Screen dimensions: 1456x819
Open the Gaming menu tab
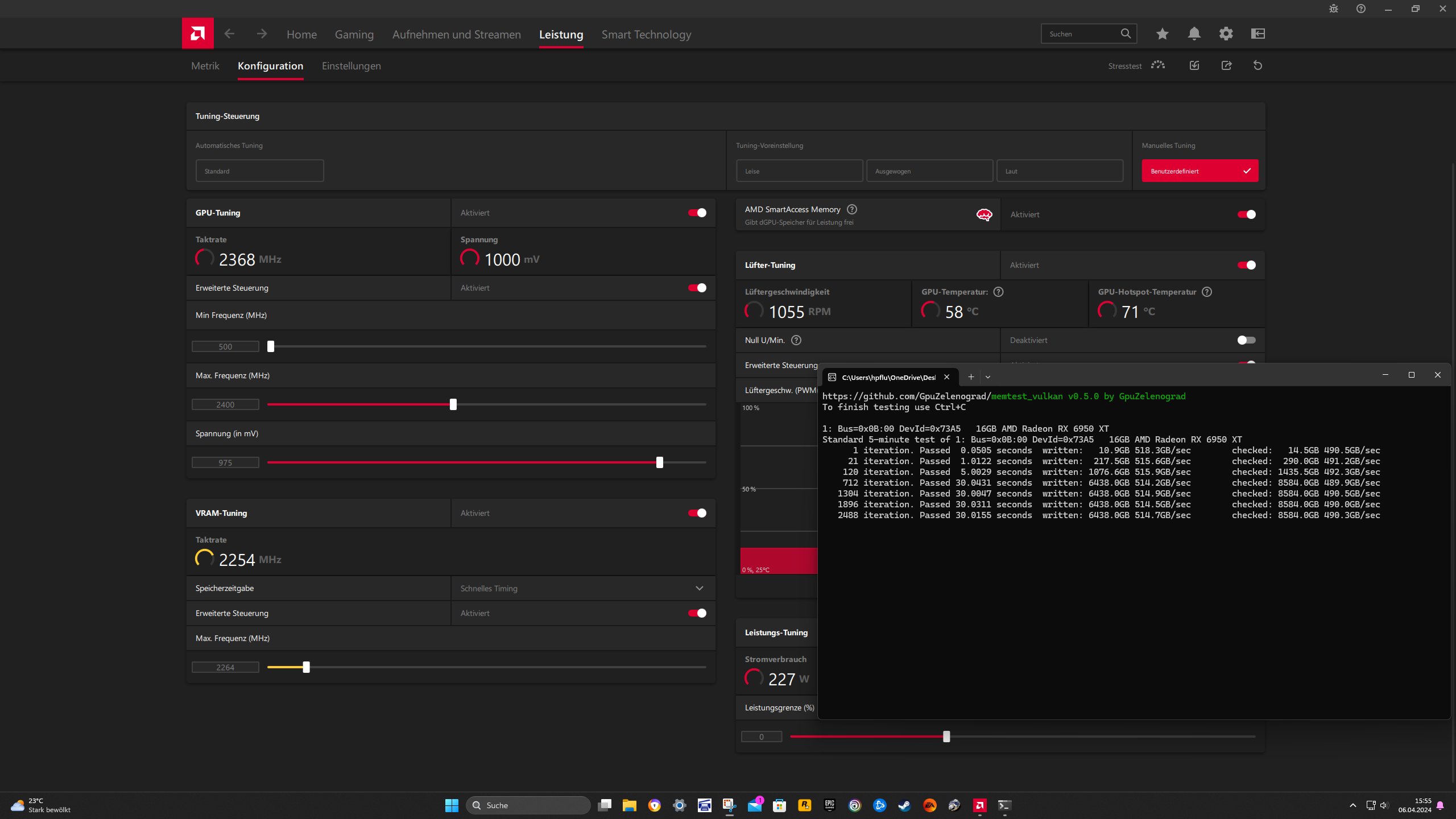coord(354,35)
